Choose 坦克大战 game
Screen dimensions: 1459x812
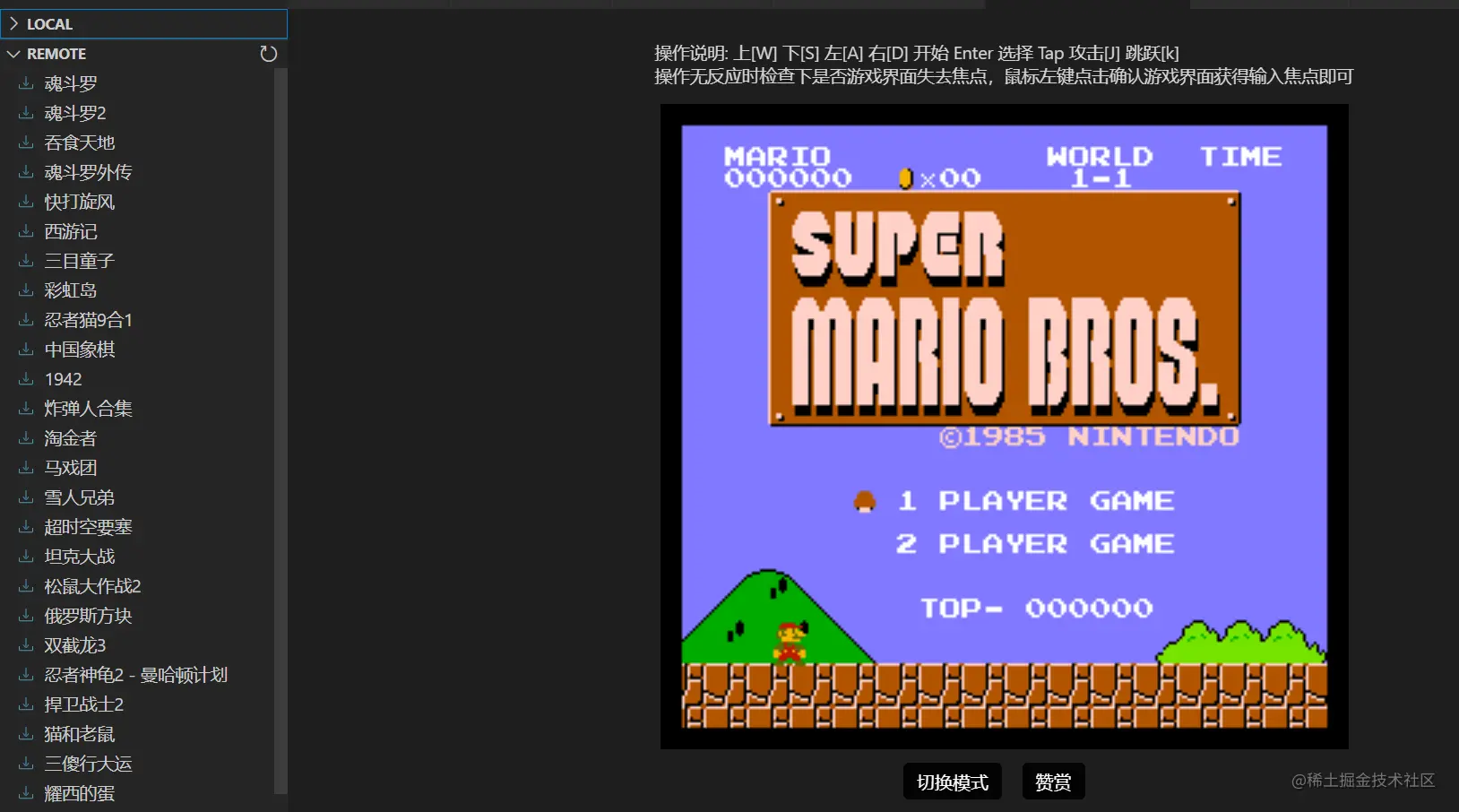pyautogui.click(x=80, y=557)
